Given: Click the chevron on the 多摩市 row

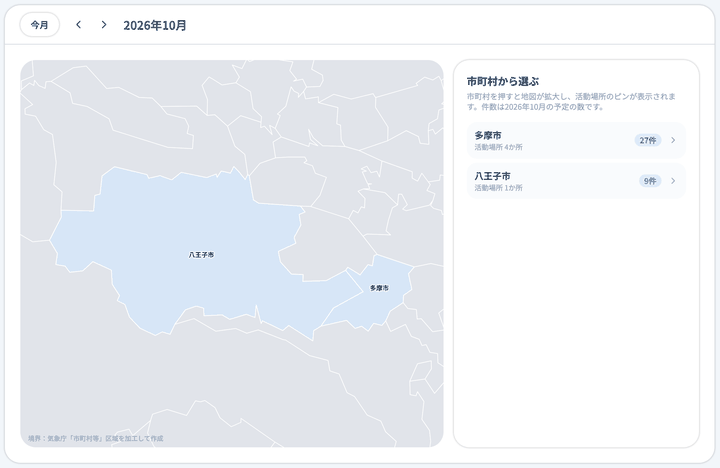Looking at the screenshot, I should [x=673, y=140].
